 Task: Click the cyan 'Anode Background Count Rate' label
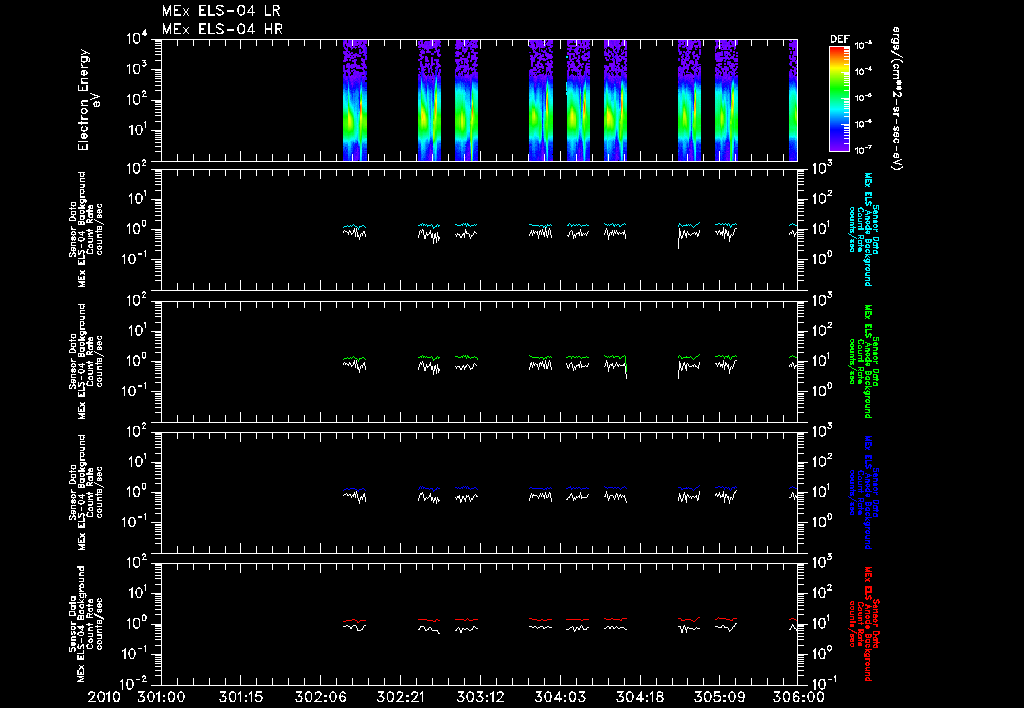862,229
